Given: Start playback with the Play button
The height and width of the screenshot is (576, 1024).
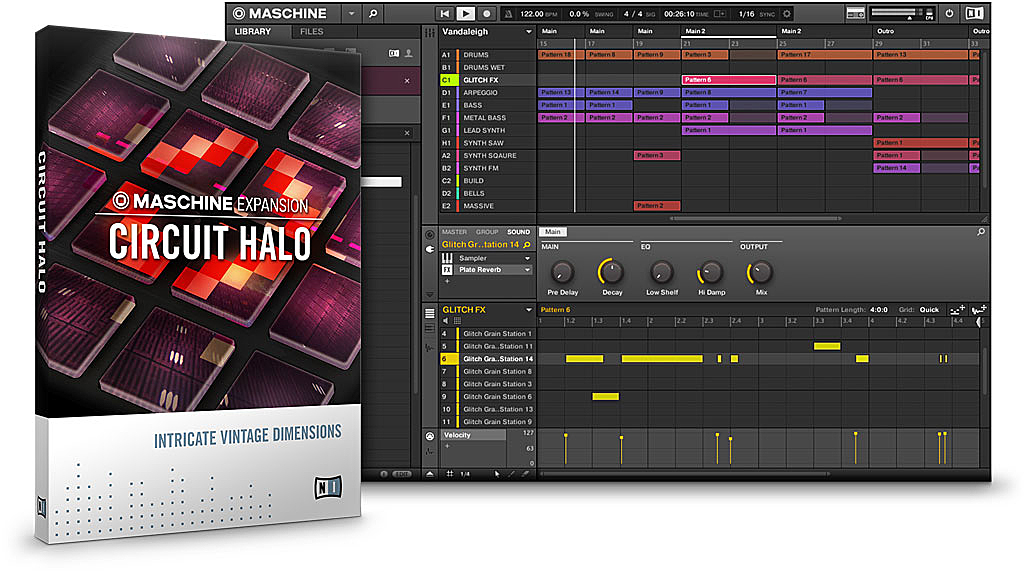Looking at the screenshot, I should click(465, 13).
